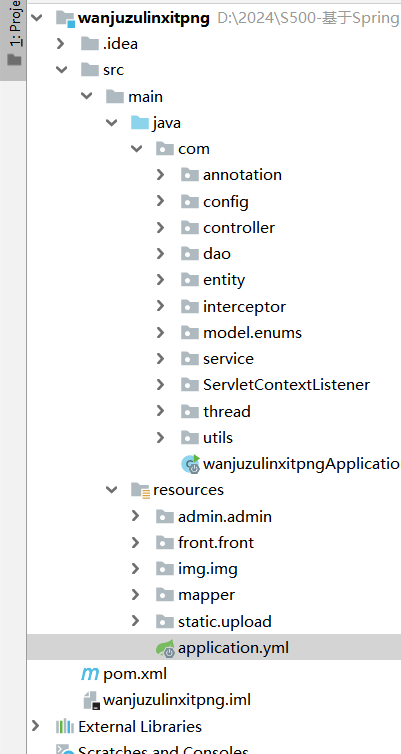Expand the mapper folder arrow
Screen dimensions: 401x754
(x=136, y=595)
